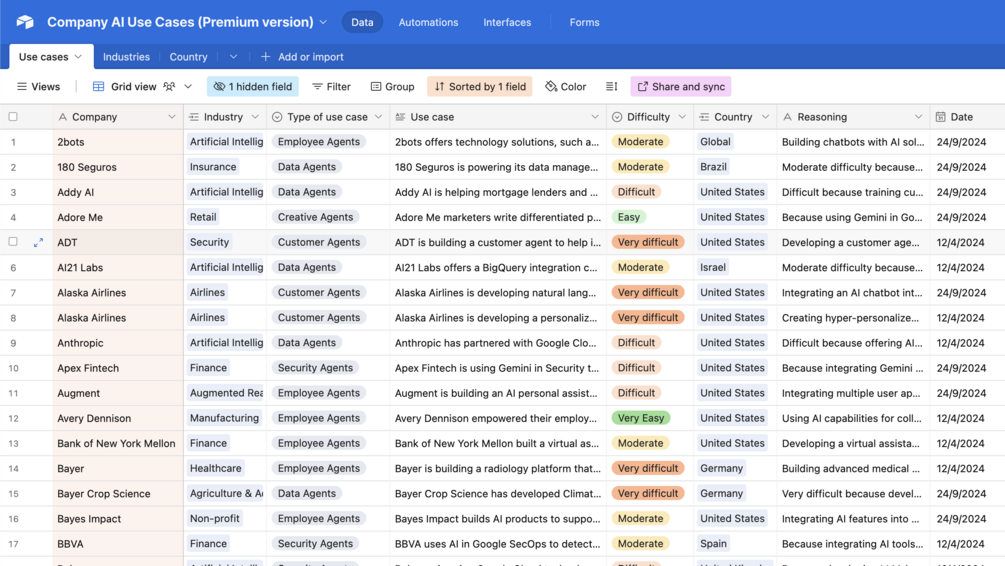Open the 1 hidden field options
This screenshot has height=566, width=1005.
(253, 87)
